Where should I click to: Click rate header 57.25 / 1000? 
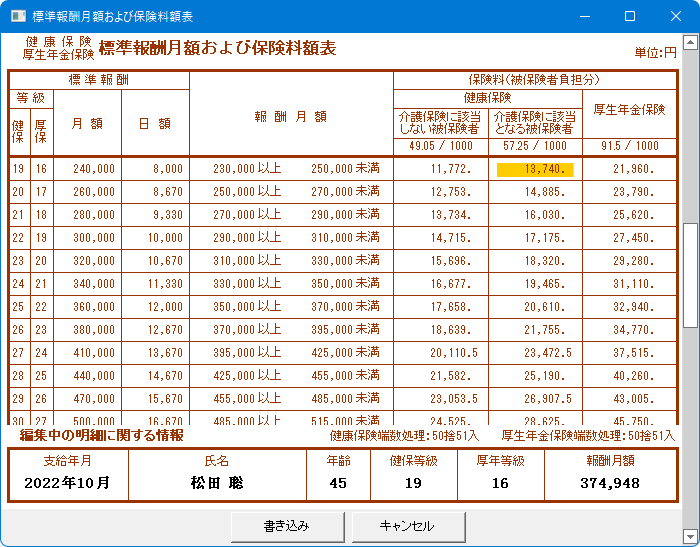pos(535,146)
